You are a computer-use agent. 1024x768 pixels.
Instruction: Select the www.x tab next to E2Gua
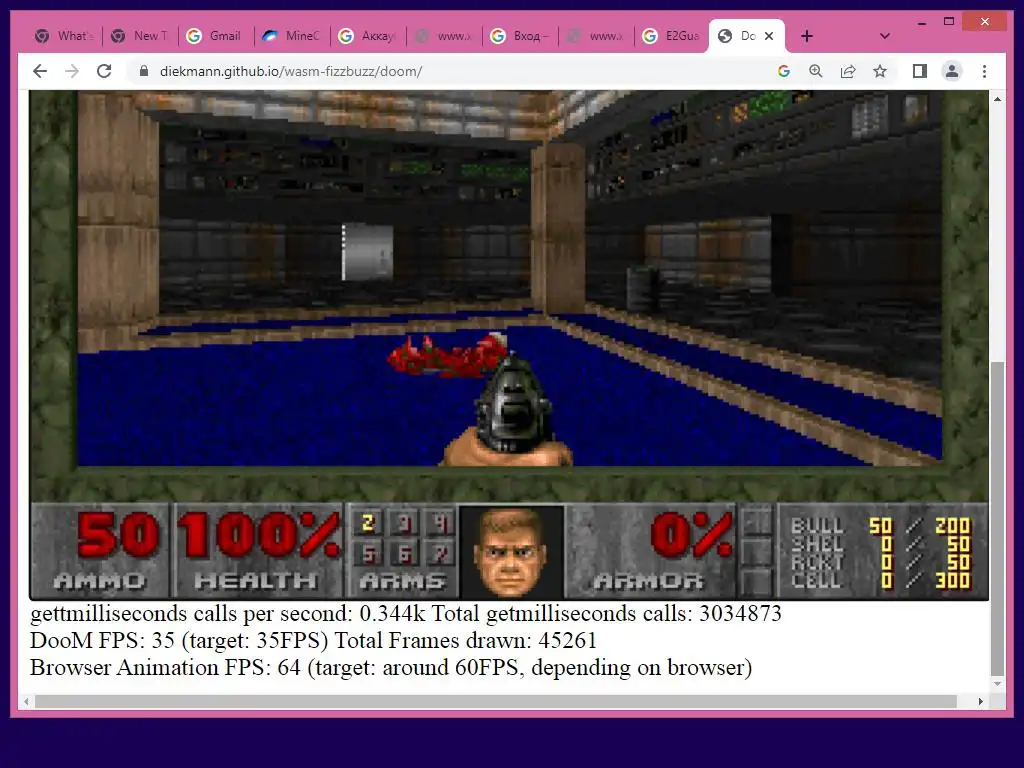click(596, 36)
